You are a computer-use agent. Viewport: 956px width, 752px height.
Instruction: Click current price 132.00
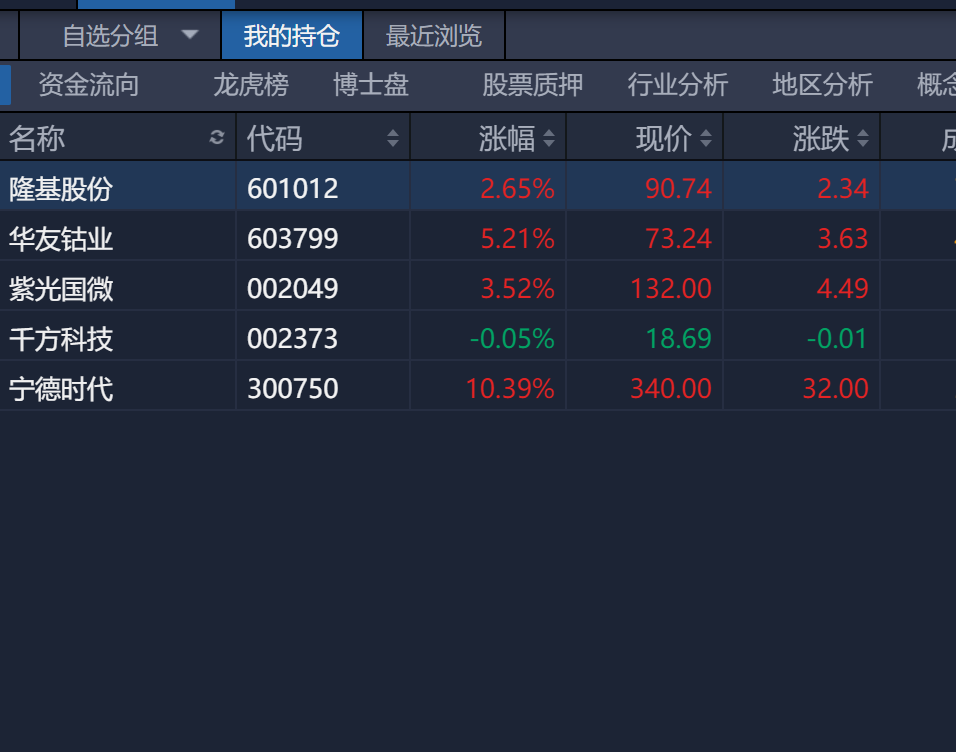click(x=671, y=288)
